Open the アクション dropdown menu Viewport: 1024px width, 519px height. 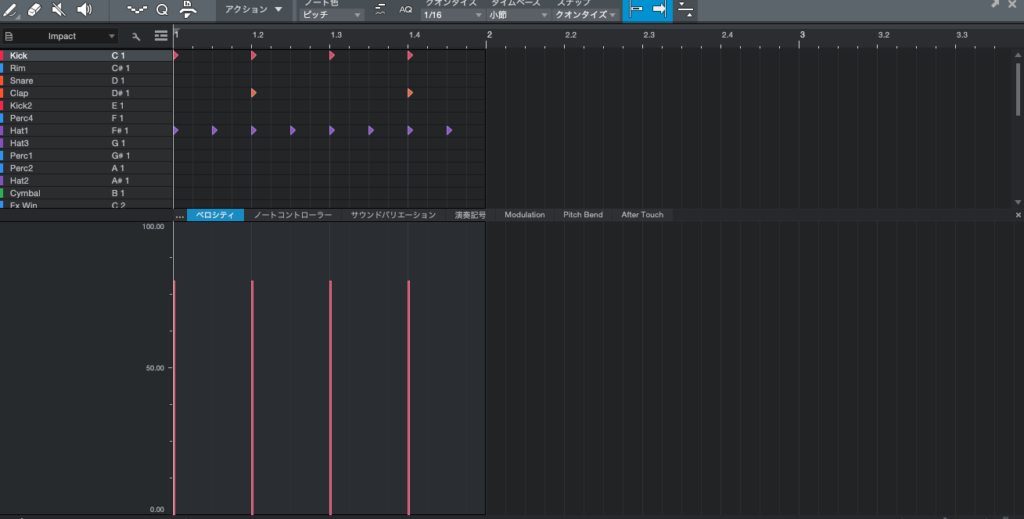tap(249, 10)
